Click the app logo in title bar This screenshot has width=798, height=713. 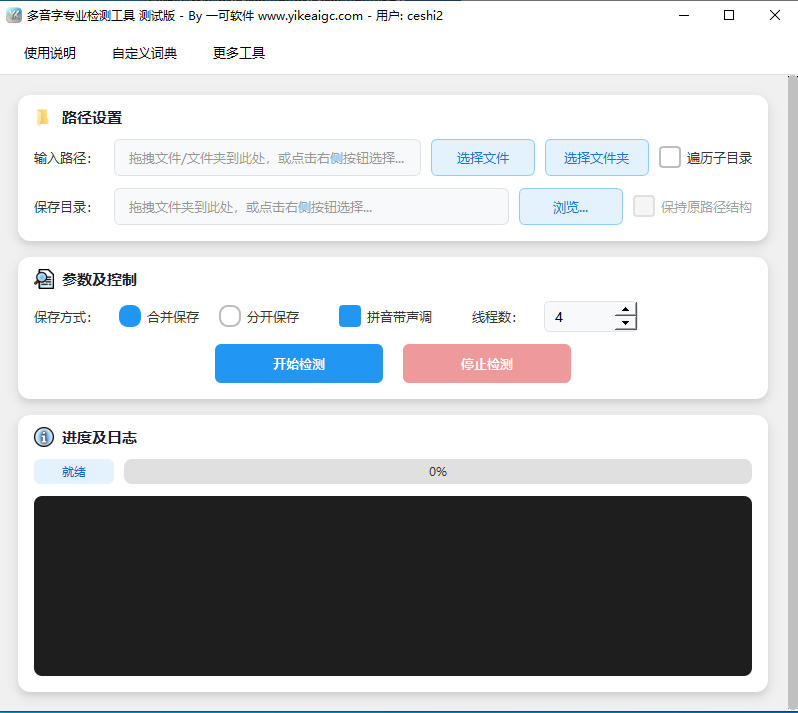point(14,15)
